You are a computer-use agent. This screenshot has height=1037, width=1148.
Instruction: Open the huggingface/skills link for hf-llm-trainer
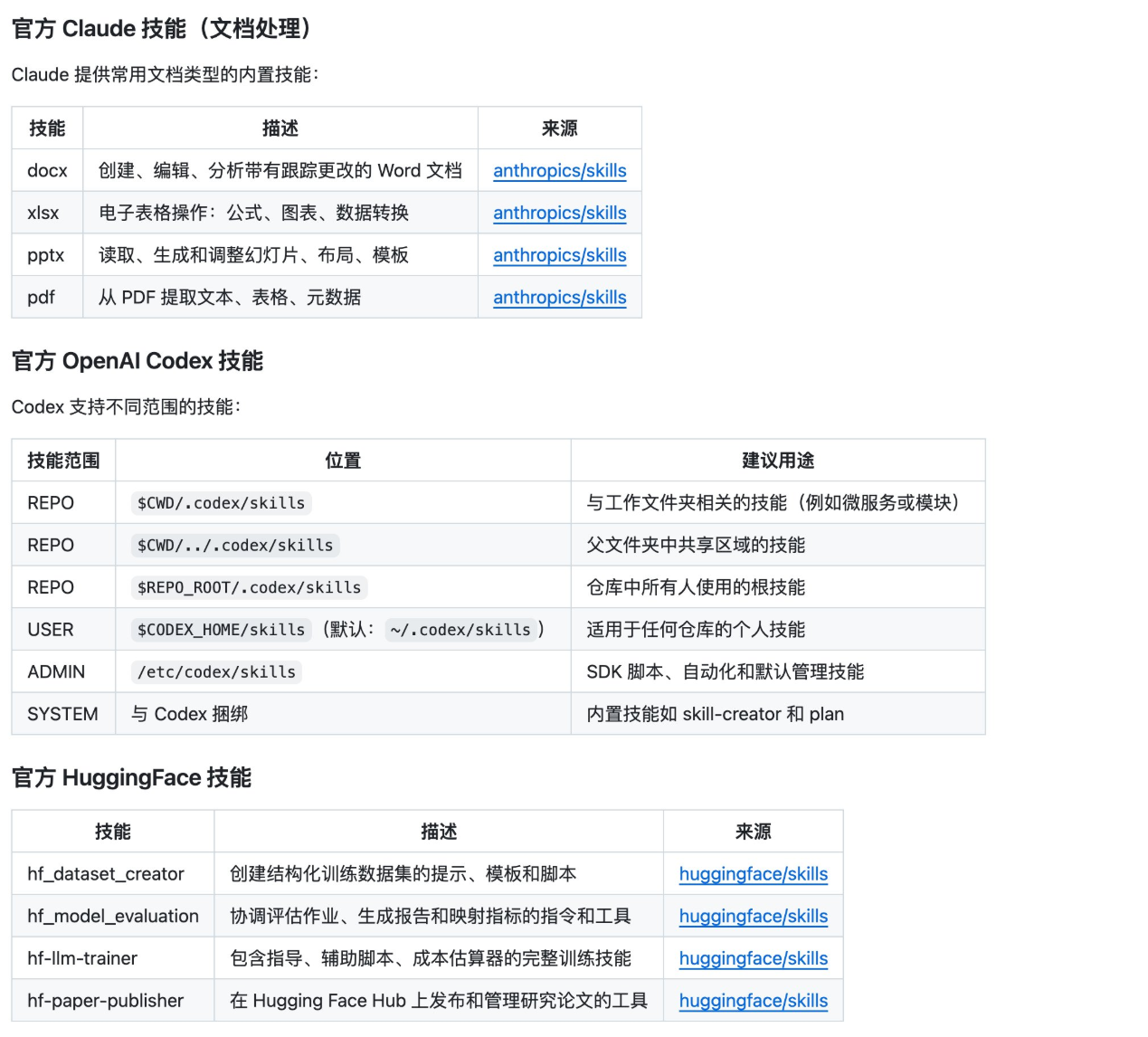click(753, 958)
